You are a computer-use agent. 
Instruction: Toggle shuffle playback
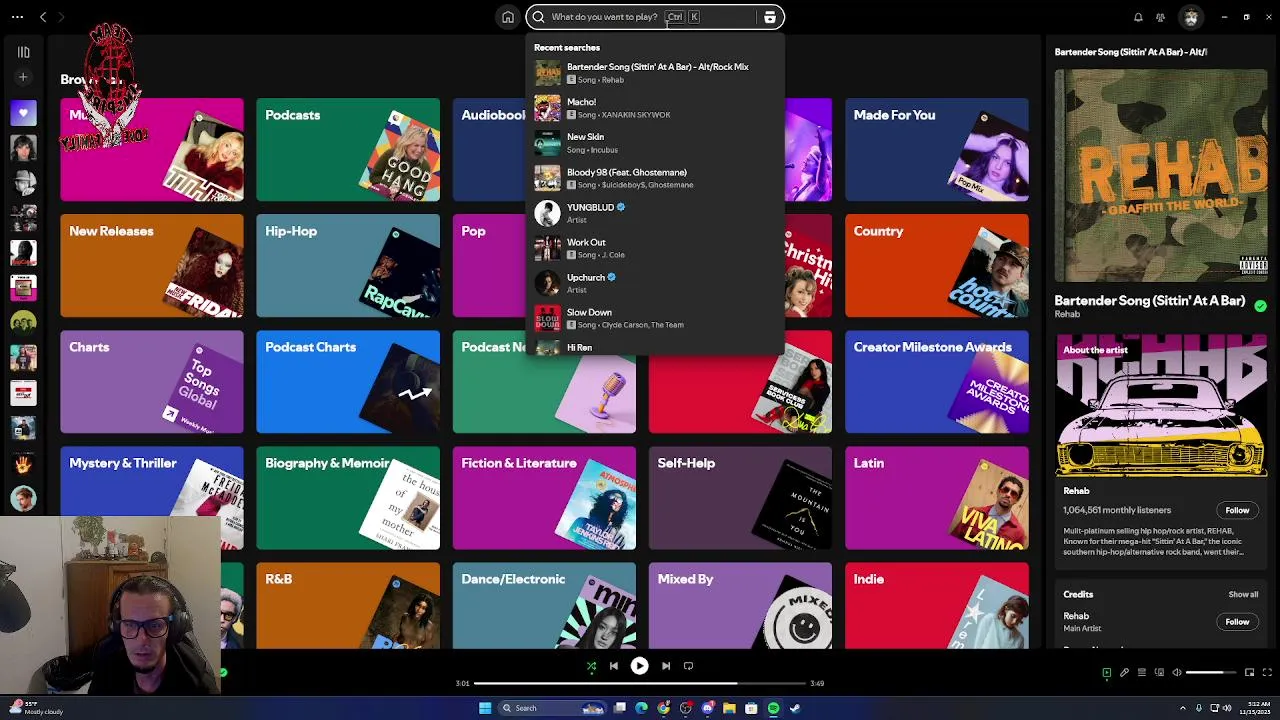pyautogui.click(x=591, y=666)
